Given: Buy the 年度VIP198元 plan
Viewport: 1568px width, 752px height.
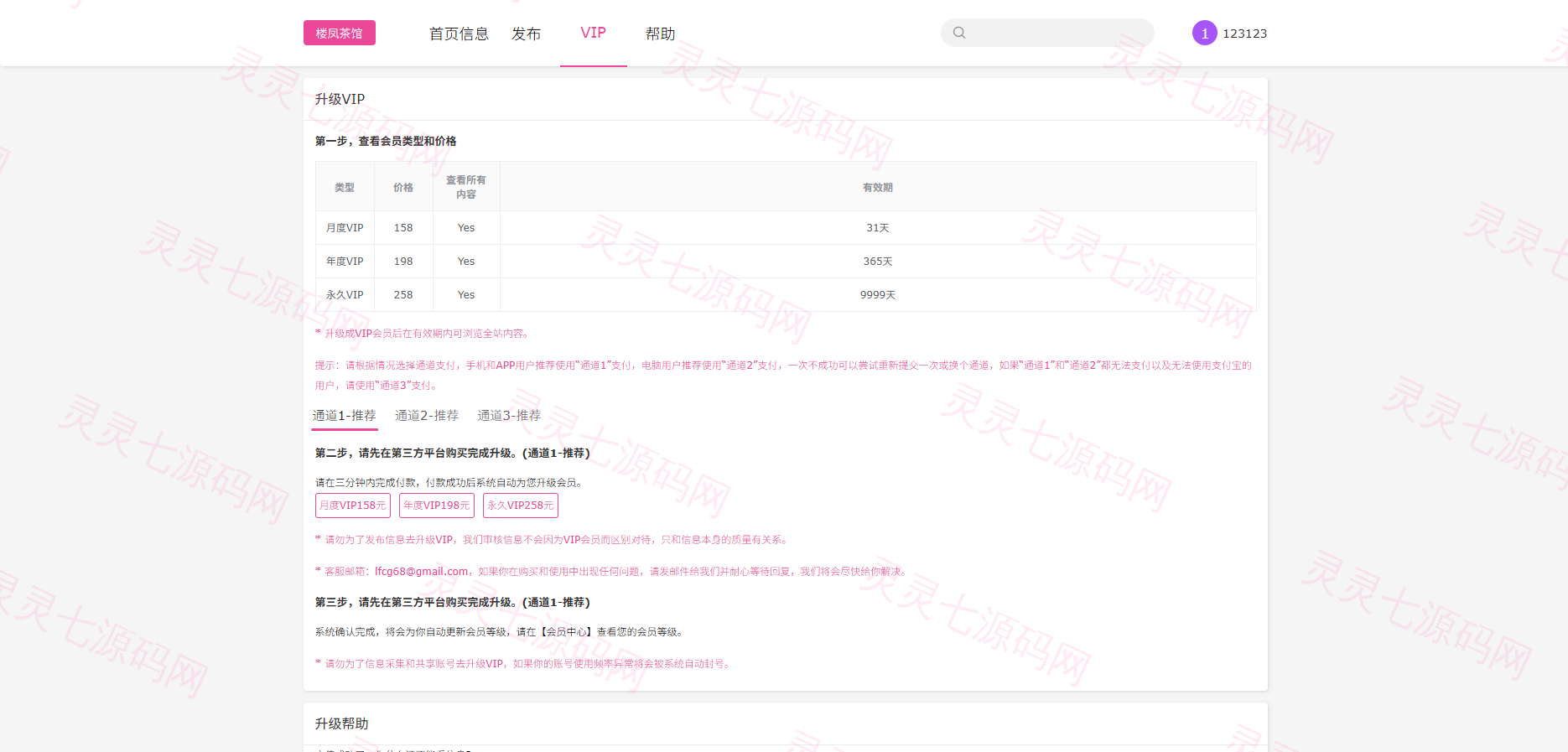Looking at the screenshot, I should [437, 506].
